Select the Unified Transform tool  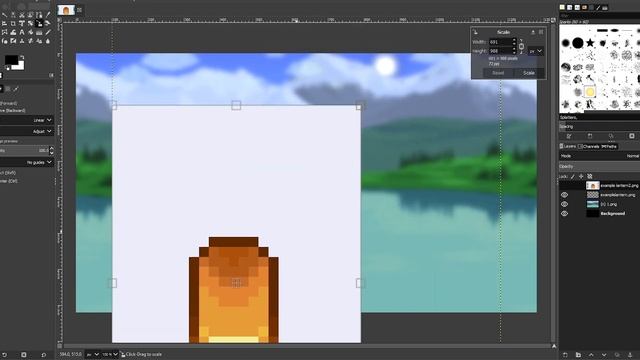[x=22, y=23]
